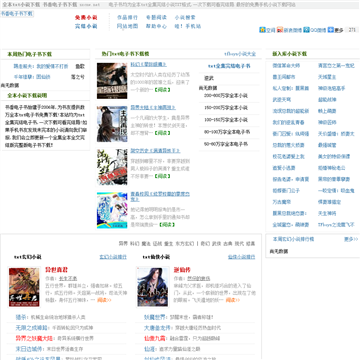Go to 作品排行 in the top navigation
The height and width of the screenshot is (360, 360).
point(127,17)
